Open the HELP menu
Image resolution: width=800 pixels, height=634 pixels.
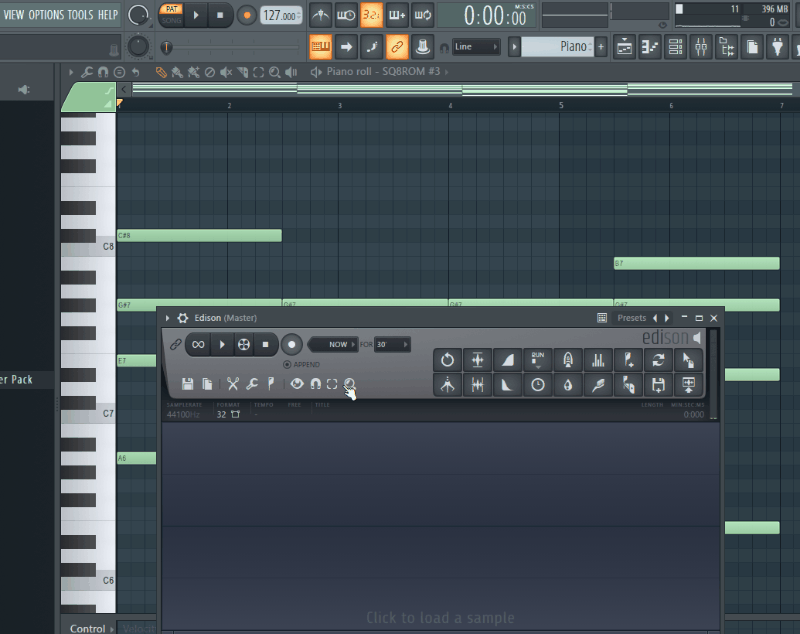pos(108,15)
